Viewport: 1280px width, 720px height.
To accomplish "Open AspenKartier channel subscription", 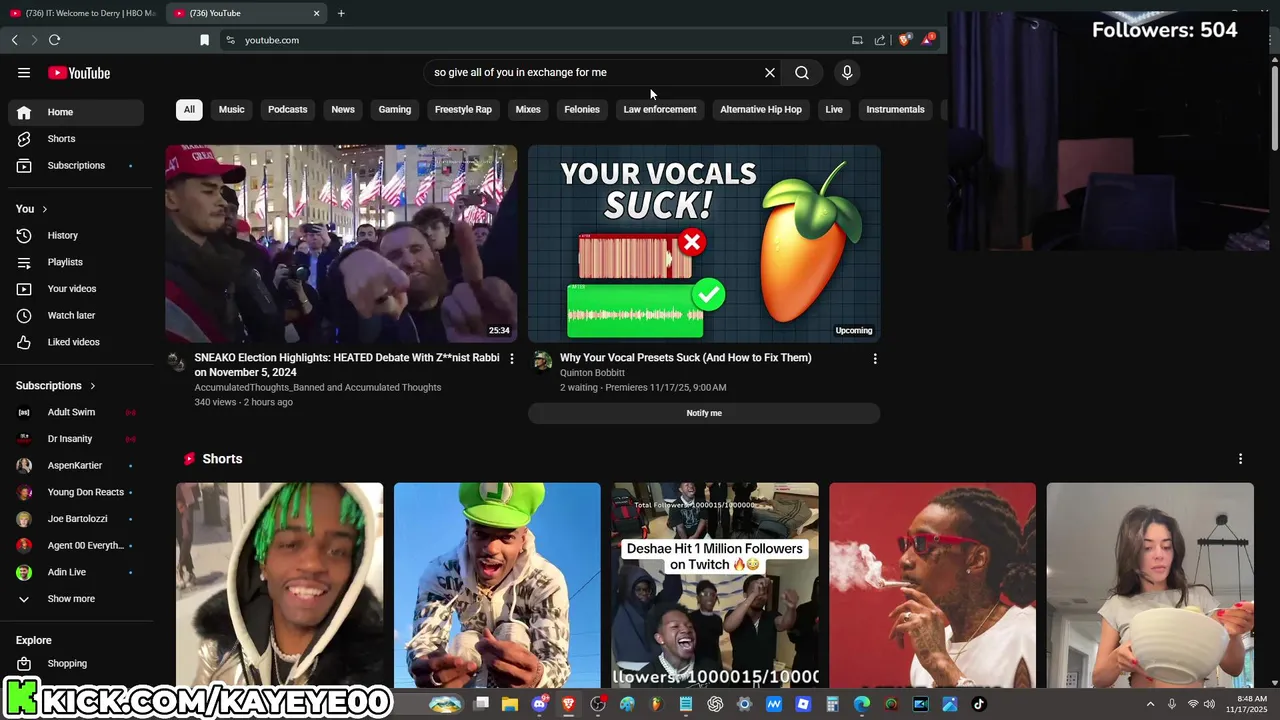I will click(76, 465).
